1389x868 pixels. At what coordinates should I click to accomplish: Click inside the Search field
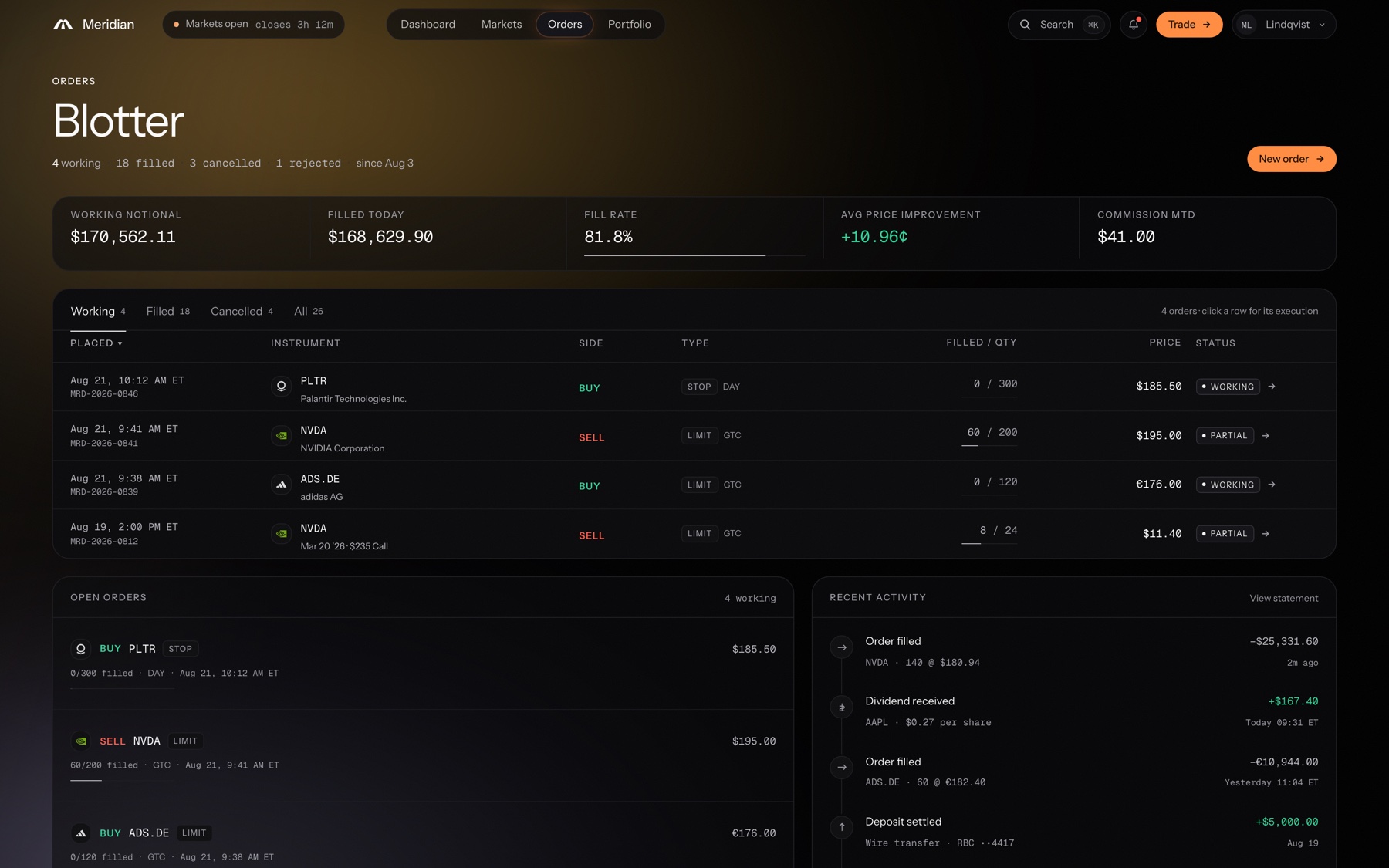point(1059,25)
